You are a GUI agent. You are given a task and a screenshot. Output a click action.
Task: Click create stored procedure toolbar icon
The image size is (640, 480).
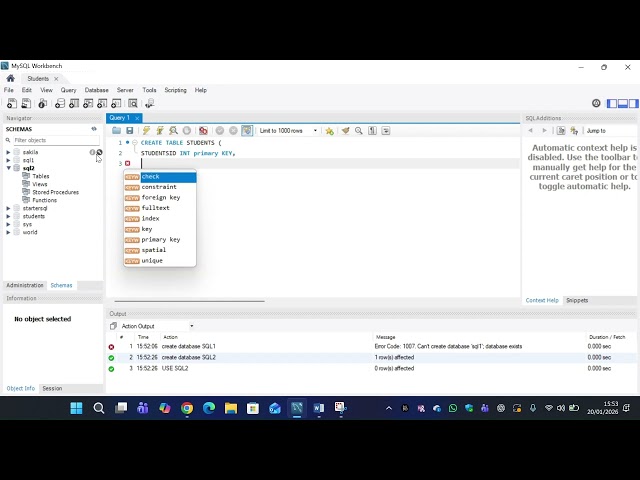[x=102, y=103]
